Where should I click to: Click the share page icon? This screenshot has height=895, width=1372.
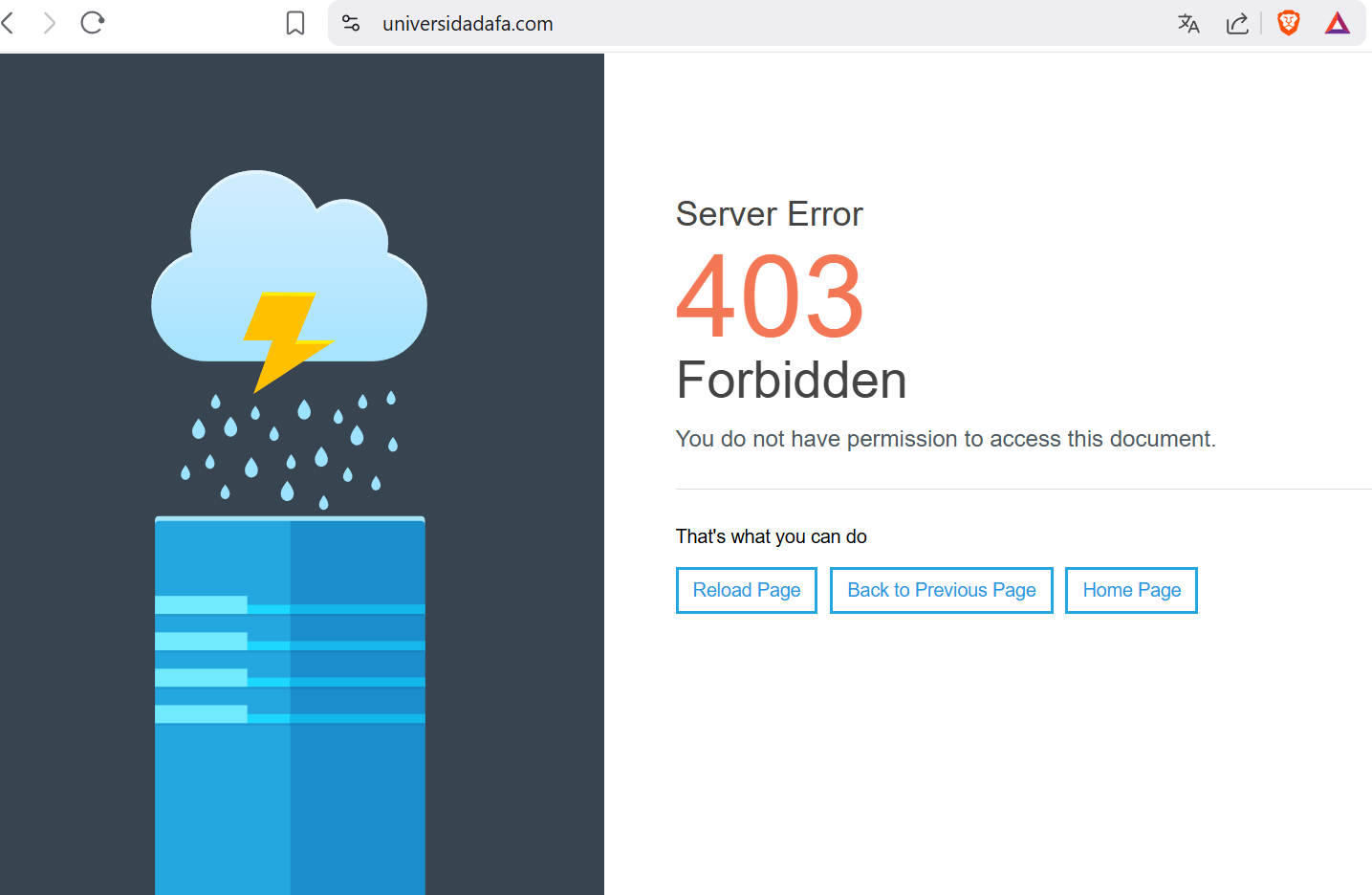(1237, 24)
